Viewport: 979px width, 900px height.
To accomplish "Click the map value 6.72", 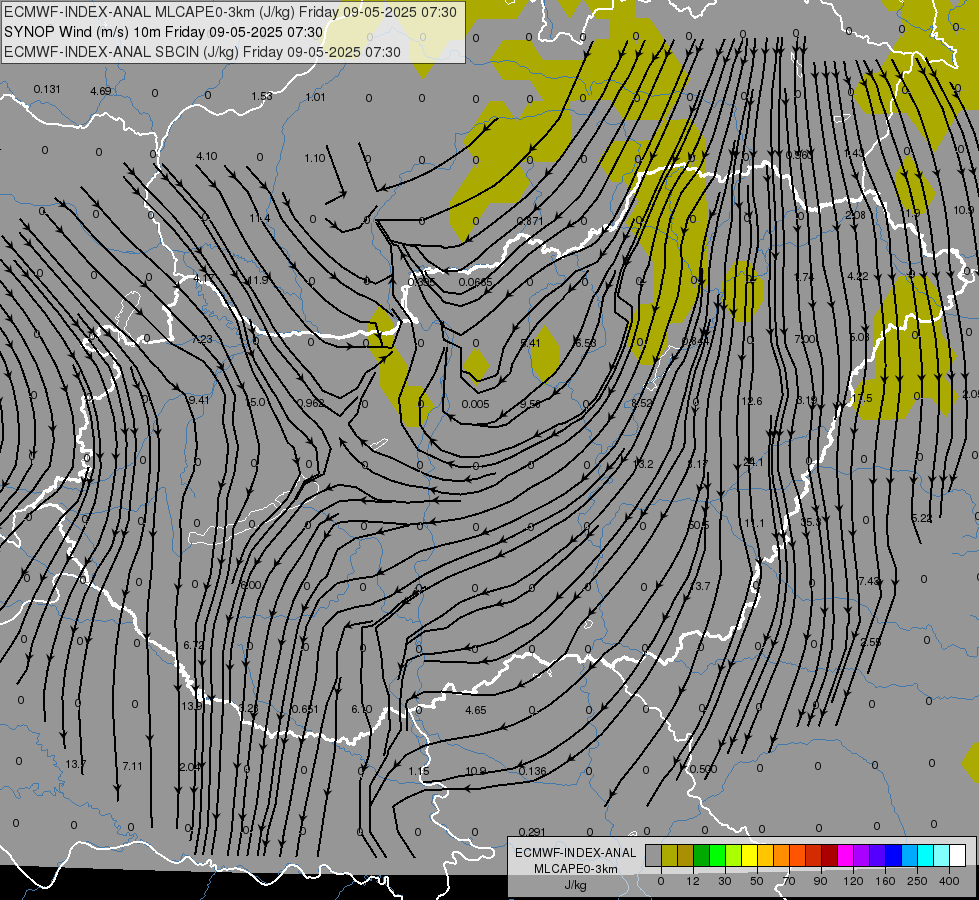I will coord(194,645).
